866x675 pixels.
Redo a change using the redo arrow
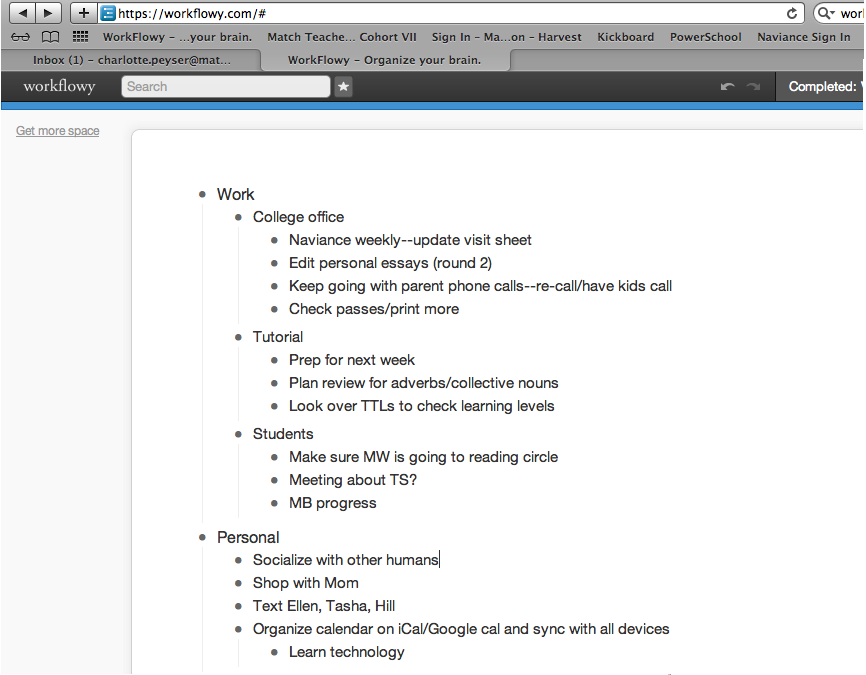point(753,87)
